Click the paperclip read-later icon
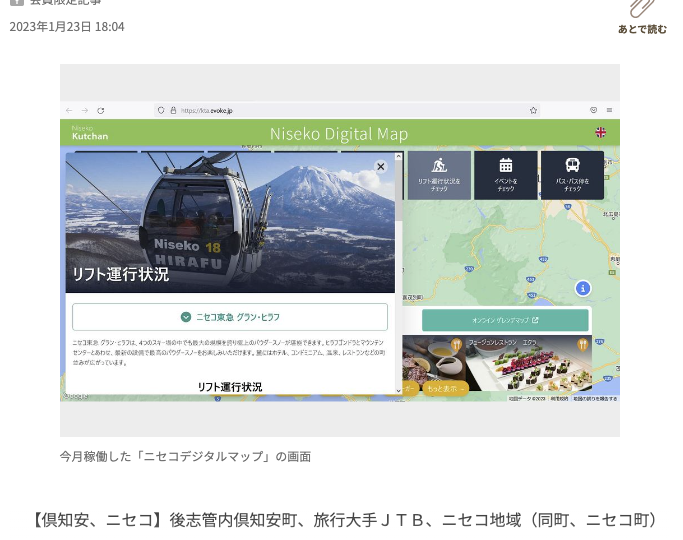Image resolution: width=683 pixels, height=540 pixels. click(642, 8)
